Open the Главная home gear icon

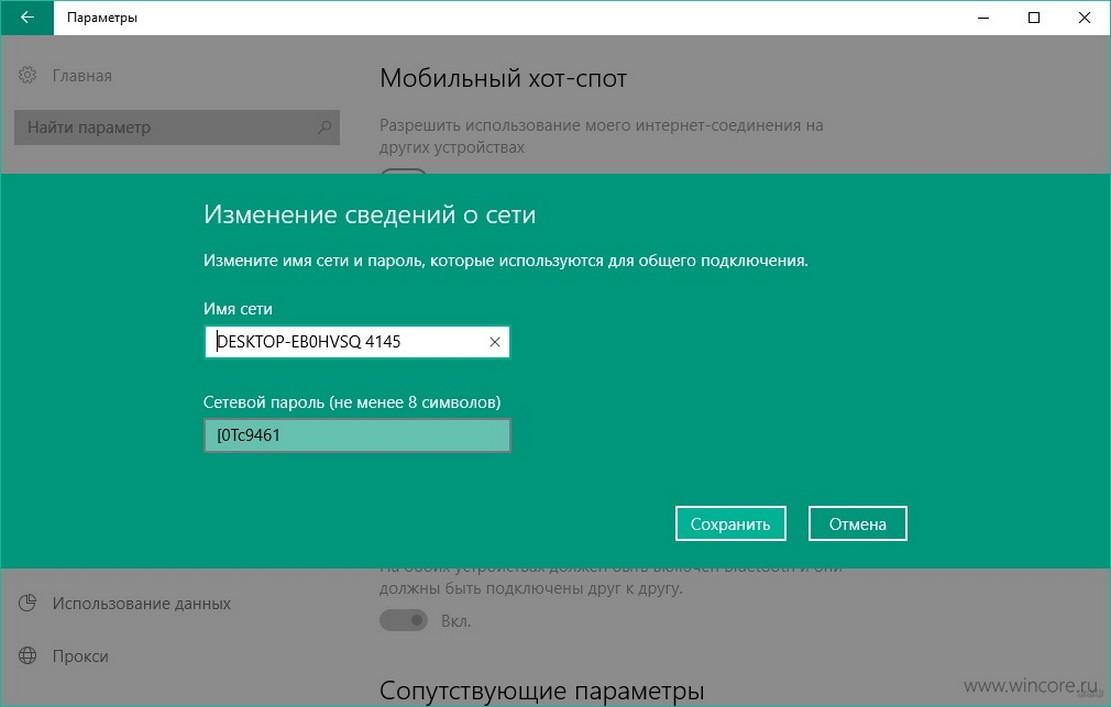(x=27, y=75)
